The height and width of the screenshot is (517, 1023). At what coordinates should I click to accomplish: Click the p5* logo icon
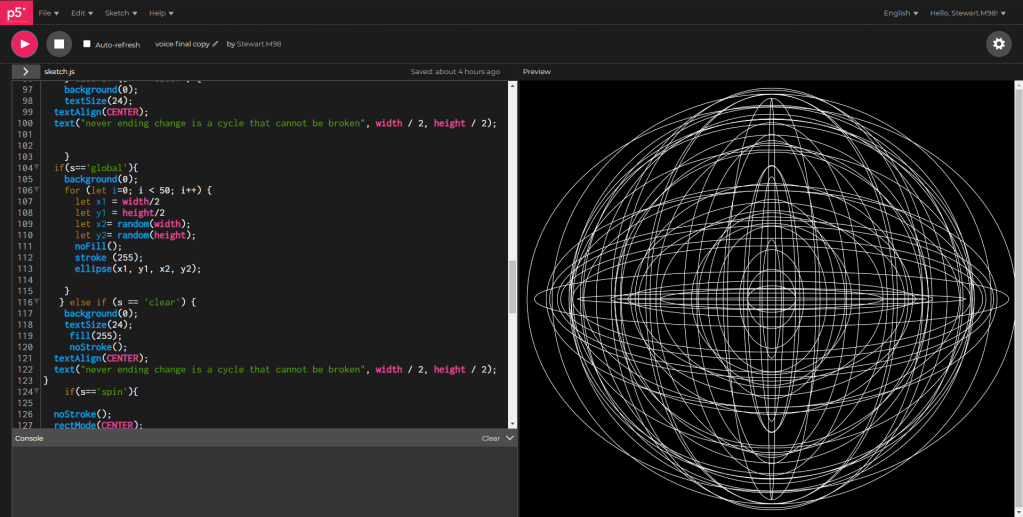click(17, 13)
